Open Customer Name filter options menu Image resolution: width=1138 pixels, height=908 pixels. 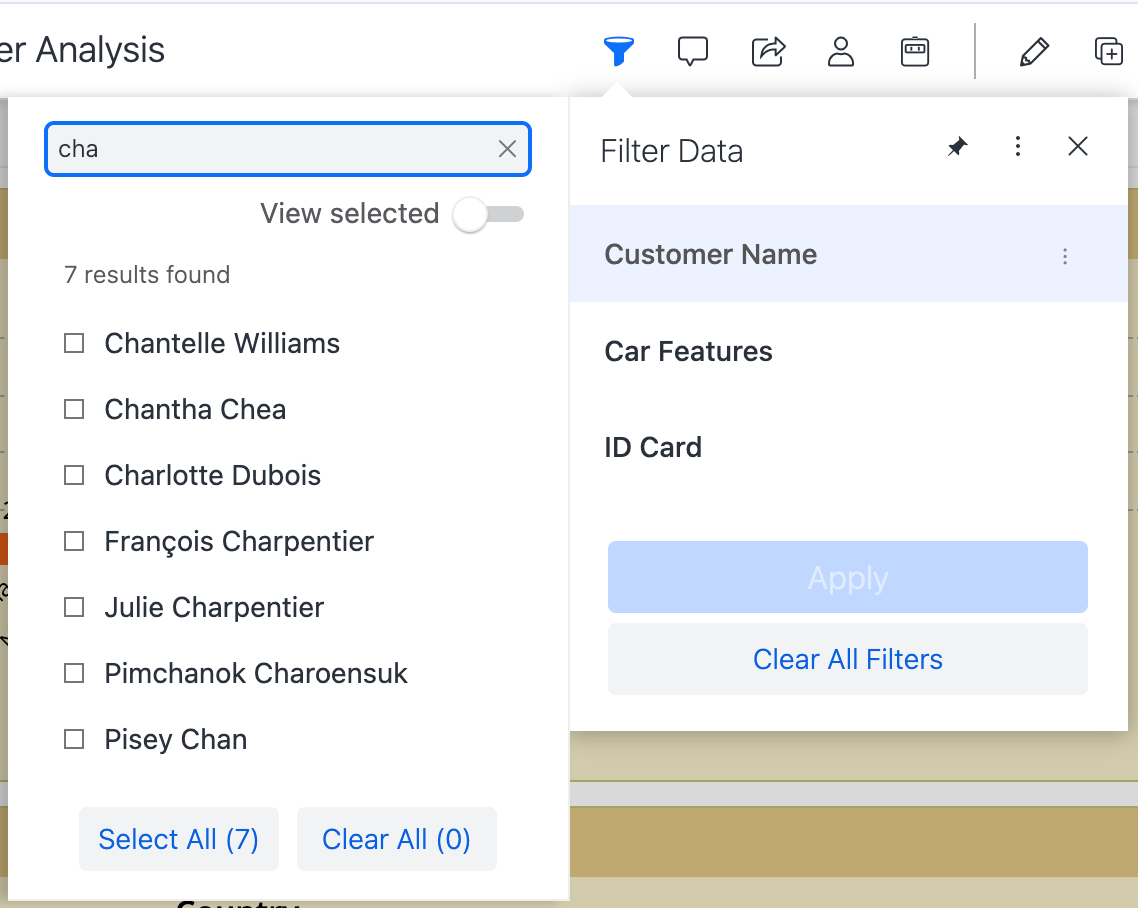pos(1065,257)
